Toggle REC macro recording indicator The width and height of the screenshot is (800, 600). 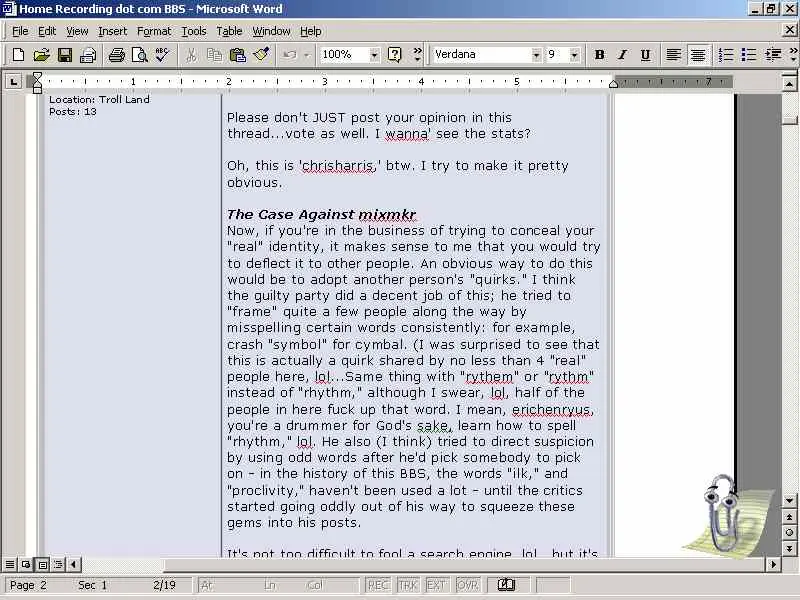click(378, 585)
